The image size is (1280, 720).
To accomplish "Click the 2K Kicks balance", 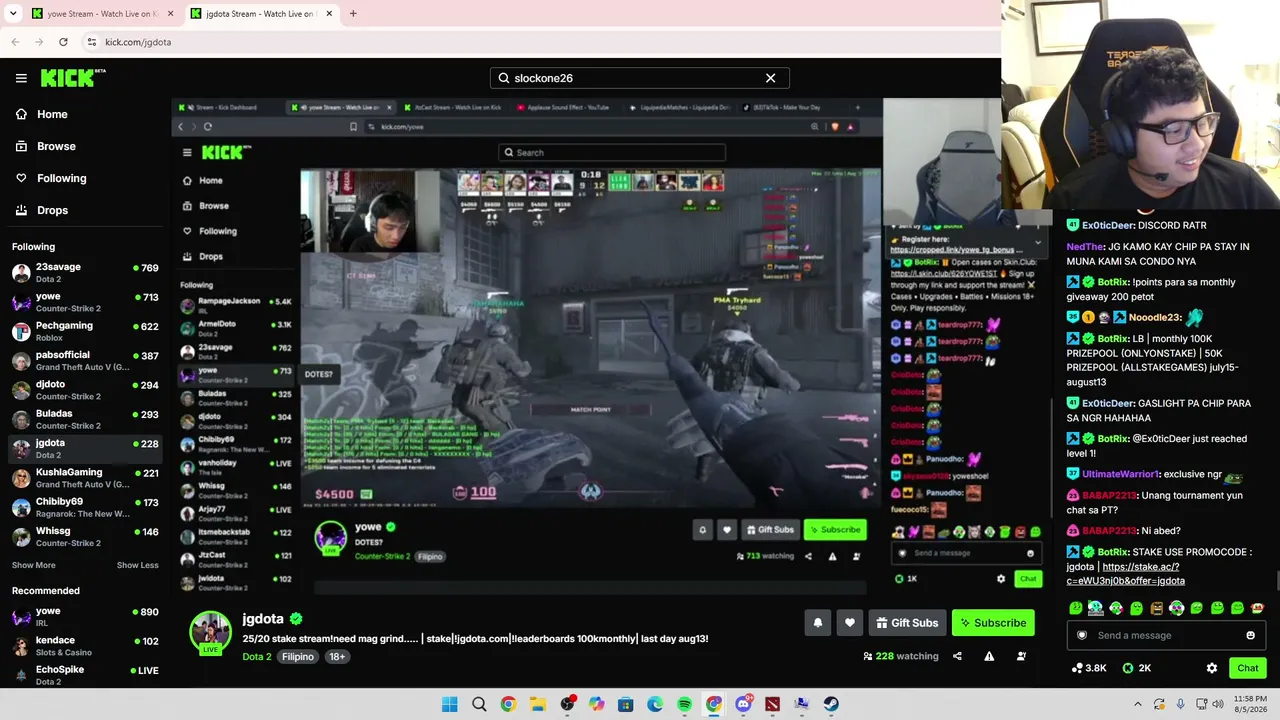I will point(1137,668).
